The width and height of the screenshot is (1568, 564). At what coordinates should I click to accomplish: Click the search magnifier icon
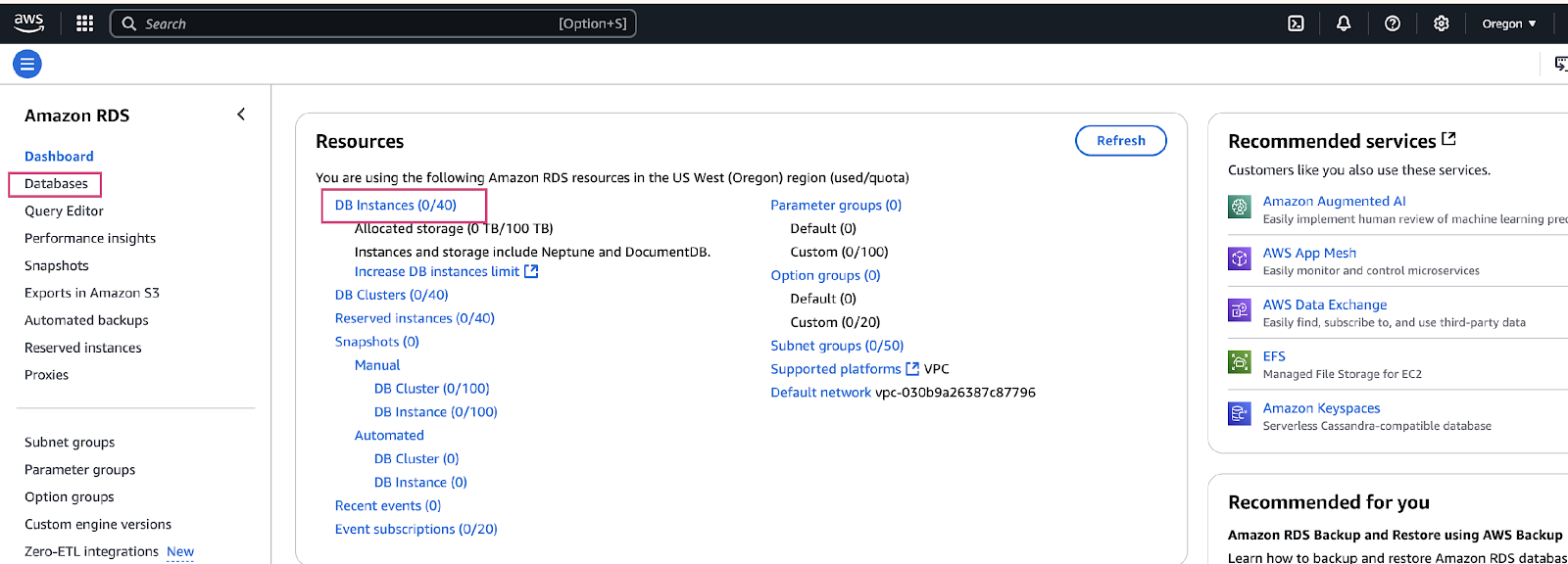click(128, 23)
